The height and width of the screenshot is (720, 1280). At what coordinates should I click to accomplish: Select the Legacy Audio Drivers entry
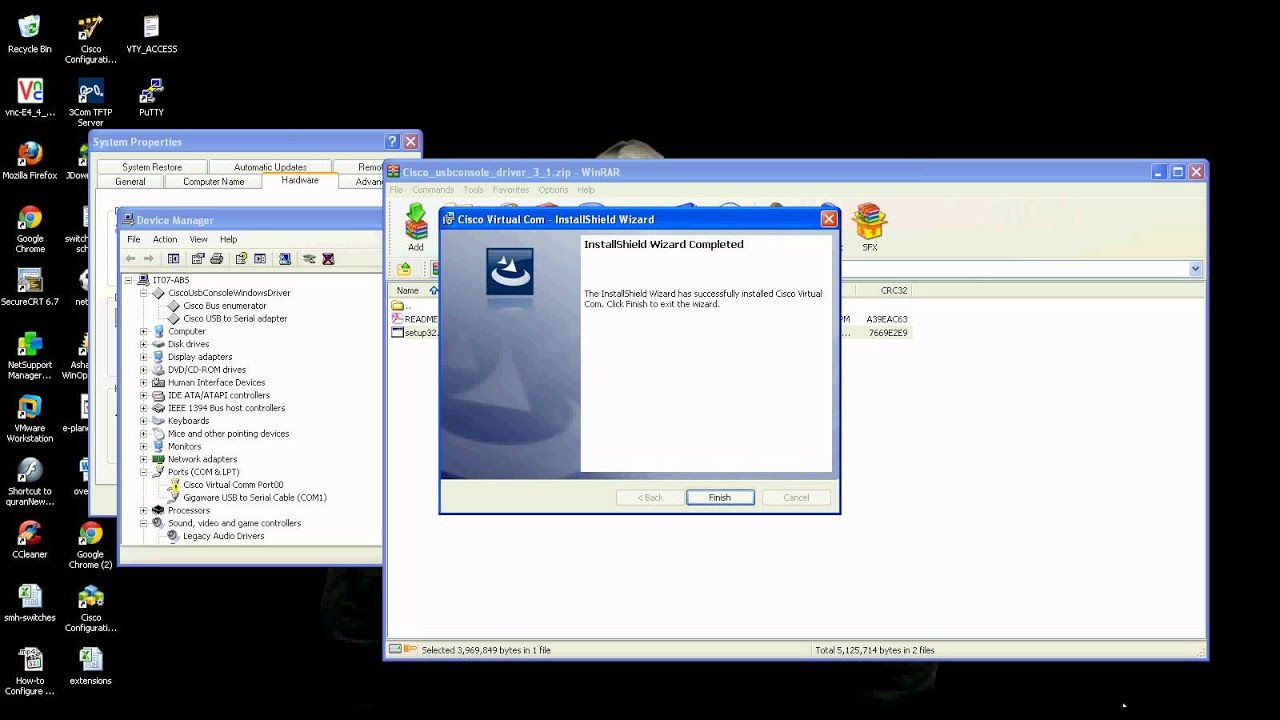click(x=224, y=536)
